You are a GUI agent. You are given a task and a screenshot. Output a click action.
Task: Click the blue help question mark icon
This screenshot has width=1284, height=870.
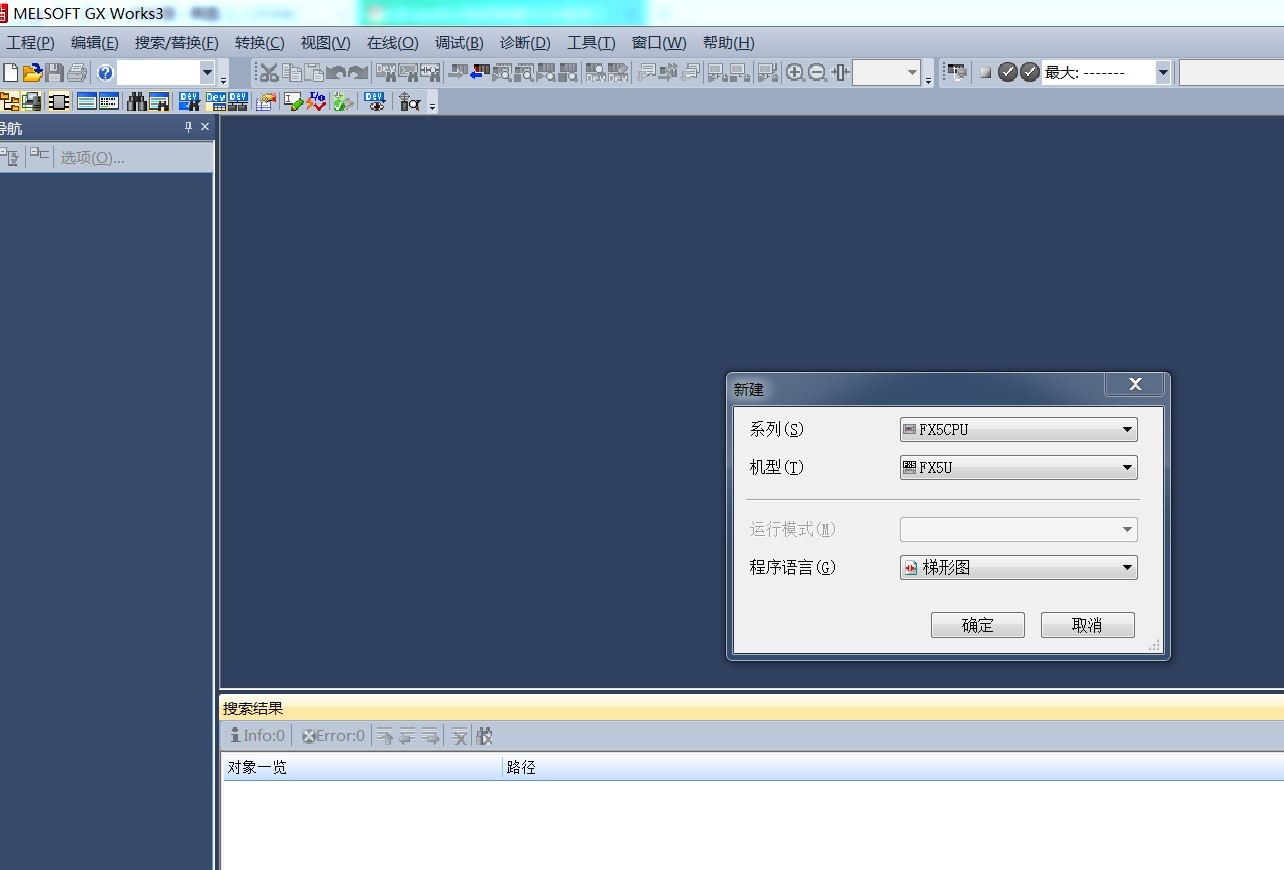pos(105,72)
